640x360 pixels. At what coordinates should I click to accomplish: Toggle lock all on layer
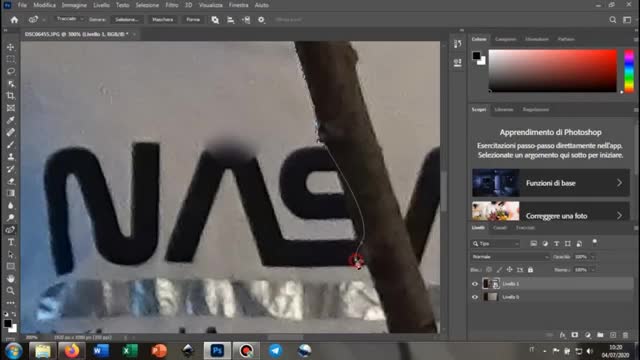coord(530,270)
